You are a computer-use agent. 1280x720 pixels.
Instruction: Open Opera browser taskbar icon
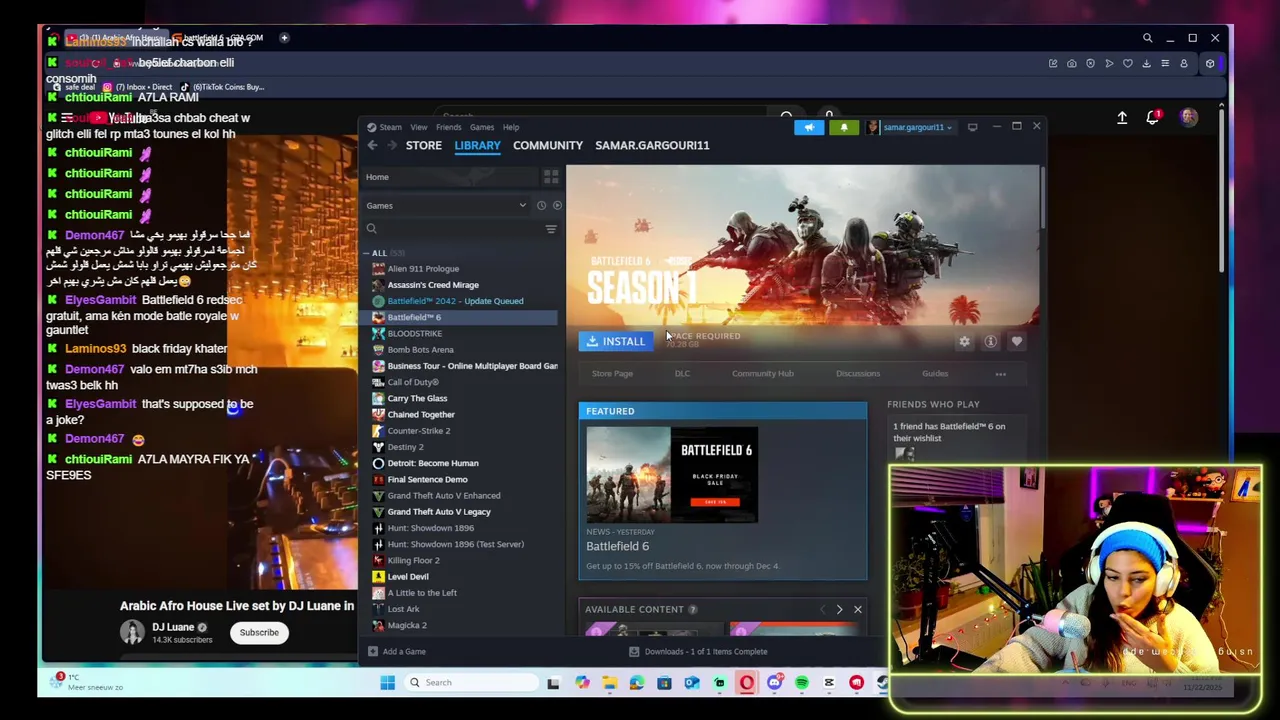coord(747,683)
